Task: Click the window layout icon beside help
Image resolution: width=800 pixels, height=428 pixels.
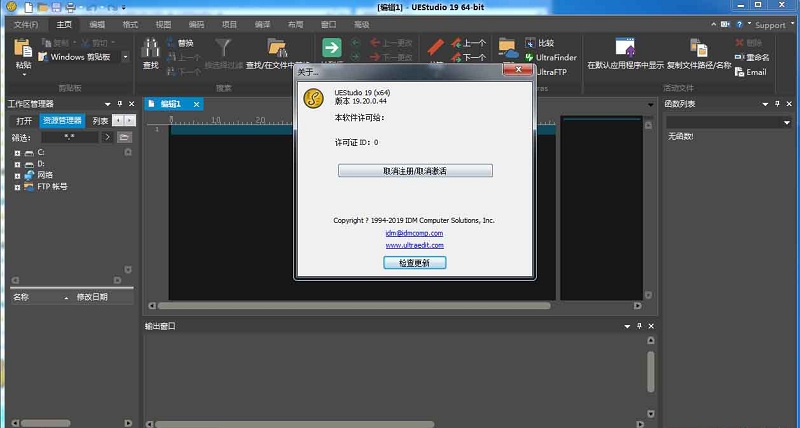Action: [x=725, y=24]
